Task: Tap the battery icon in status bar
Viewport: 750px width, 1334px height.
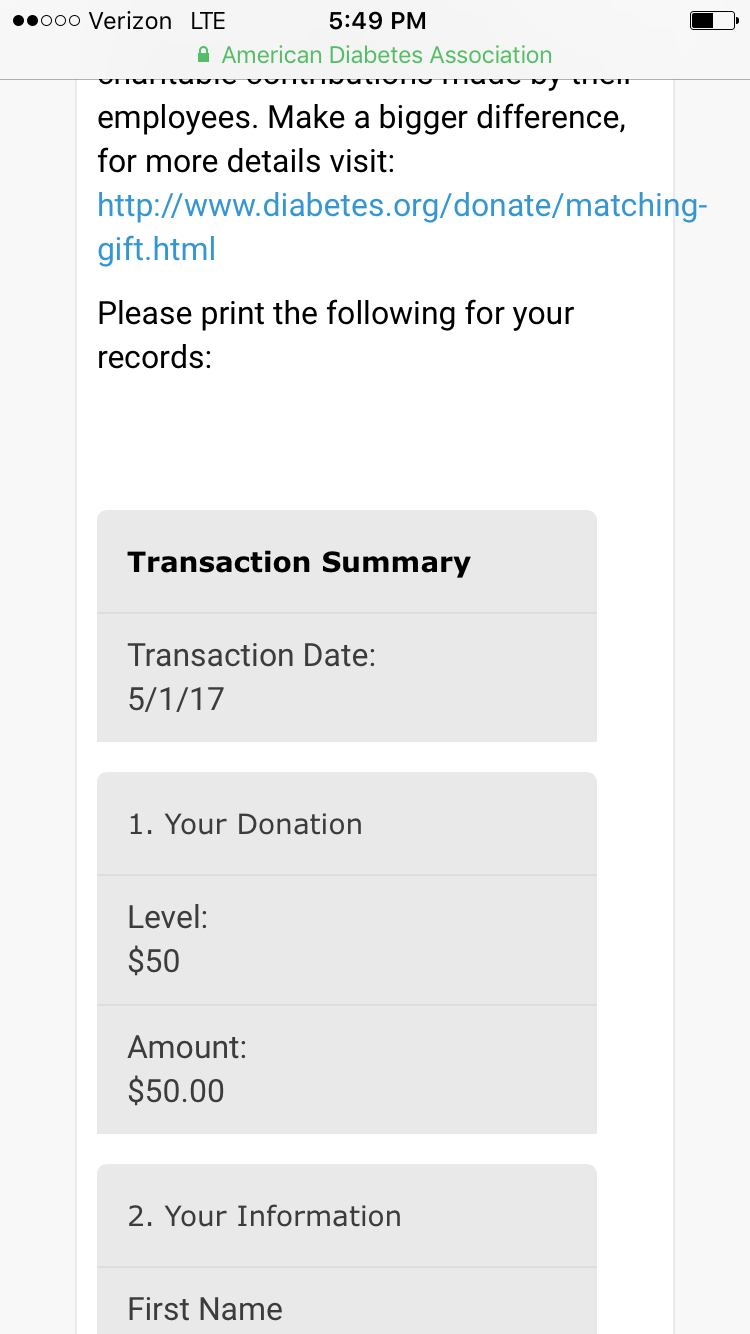Action: point(712,20)
